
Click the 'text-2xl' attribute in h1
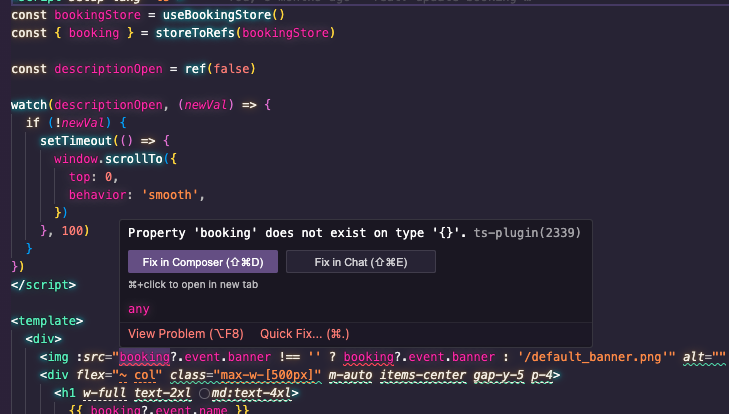pos(163,394)
